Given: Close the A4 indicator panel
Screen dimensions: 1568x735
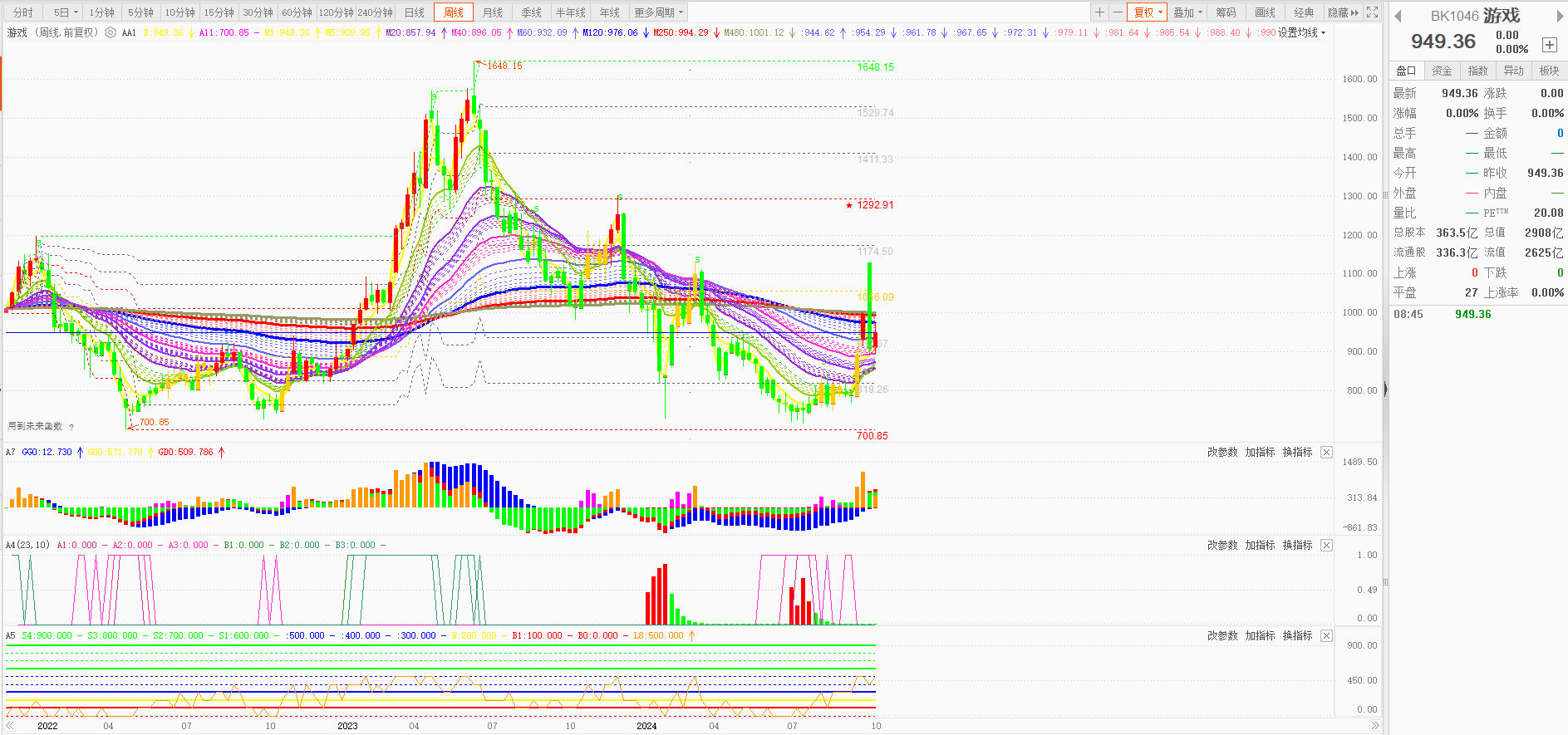Looking at the screenshot, I should point(1326,546).
